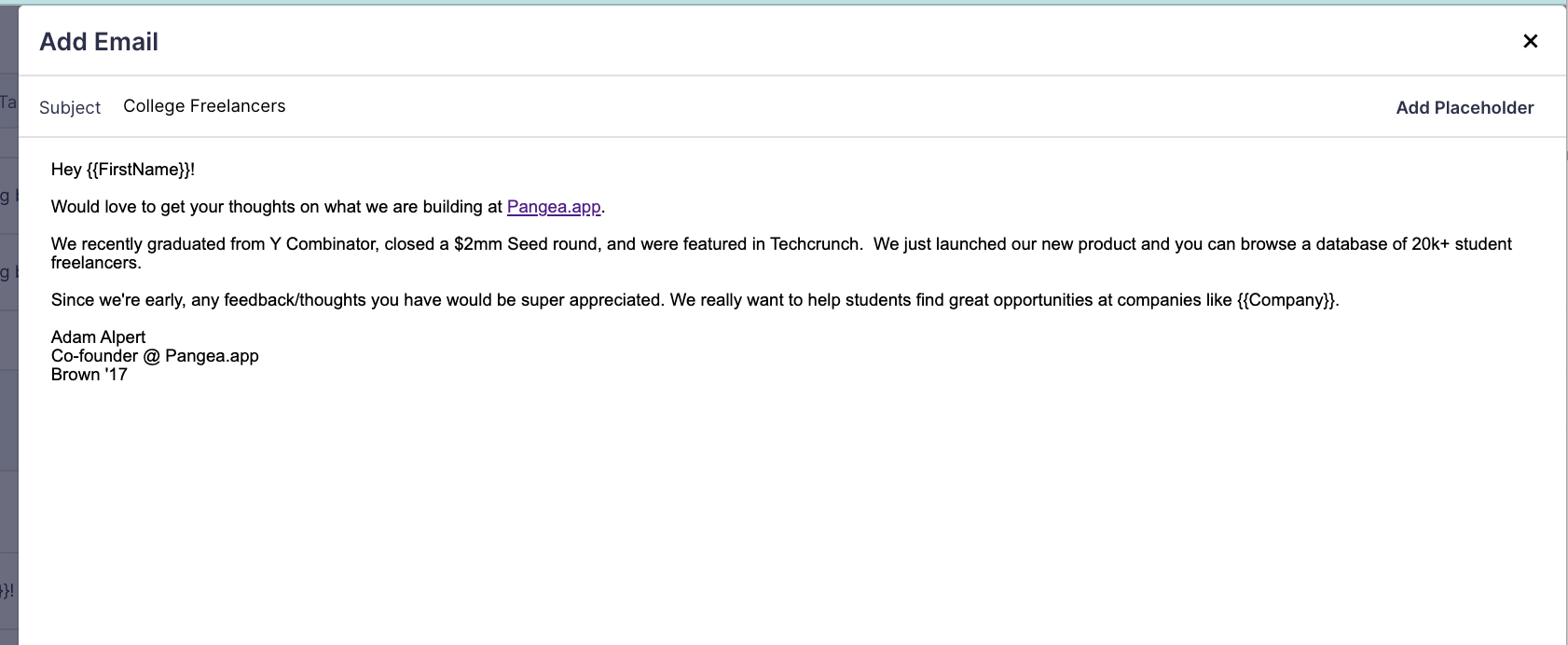
Task: Click the Add Email dialog title
Action: (x=99, y=41)
